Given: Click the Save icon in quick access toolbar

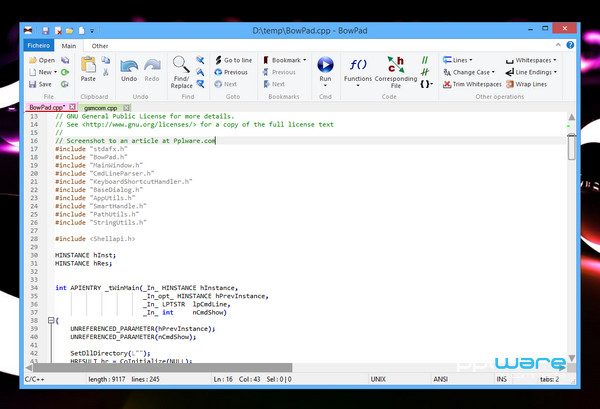Looking at the screenshot, I should [46, 31].
